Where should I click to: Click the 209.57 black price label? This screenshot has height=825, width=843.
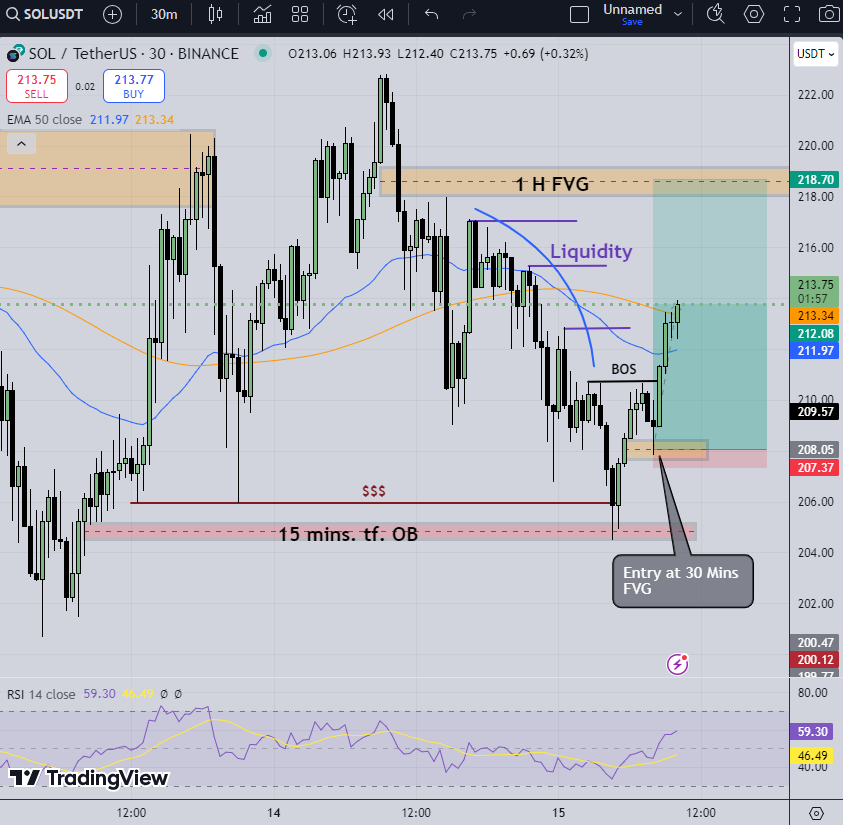pos(815,412)
